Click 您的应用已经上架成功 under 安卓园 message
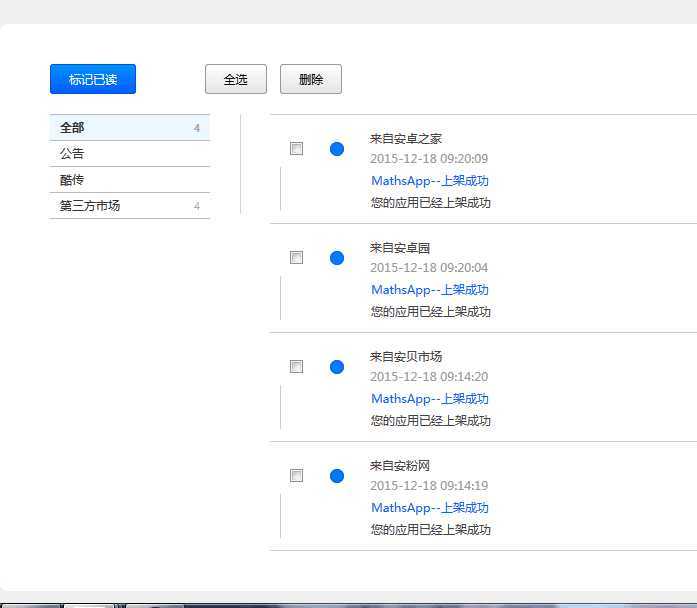Viewport: 697px width, 608px height. 431,312
